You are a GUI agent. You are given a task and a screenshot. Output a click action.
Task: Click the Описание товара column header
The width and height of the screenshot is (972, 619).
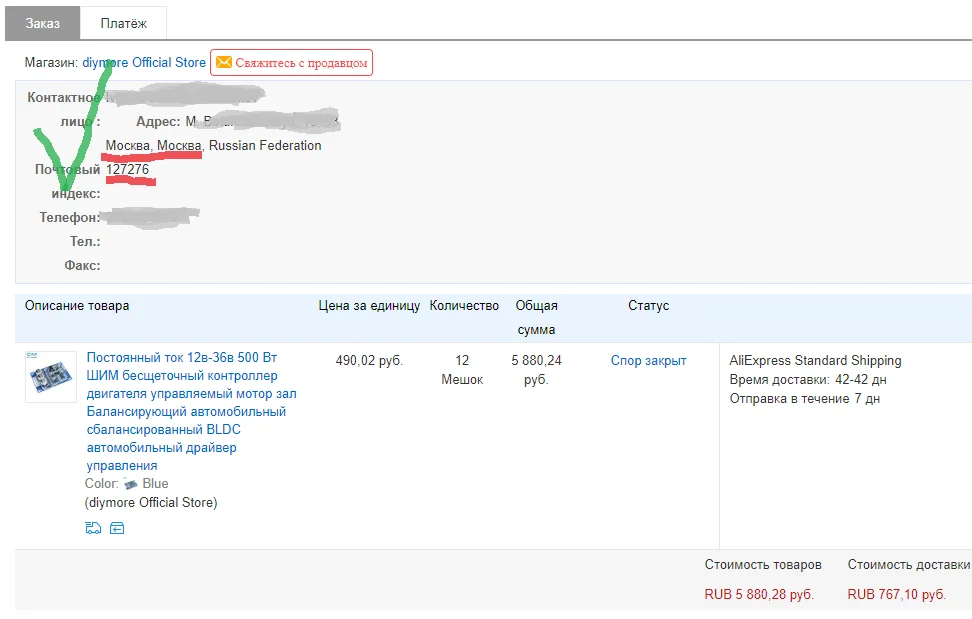[x=77, y=305]
